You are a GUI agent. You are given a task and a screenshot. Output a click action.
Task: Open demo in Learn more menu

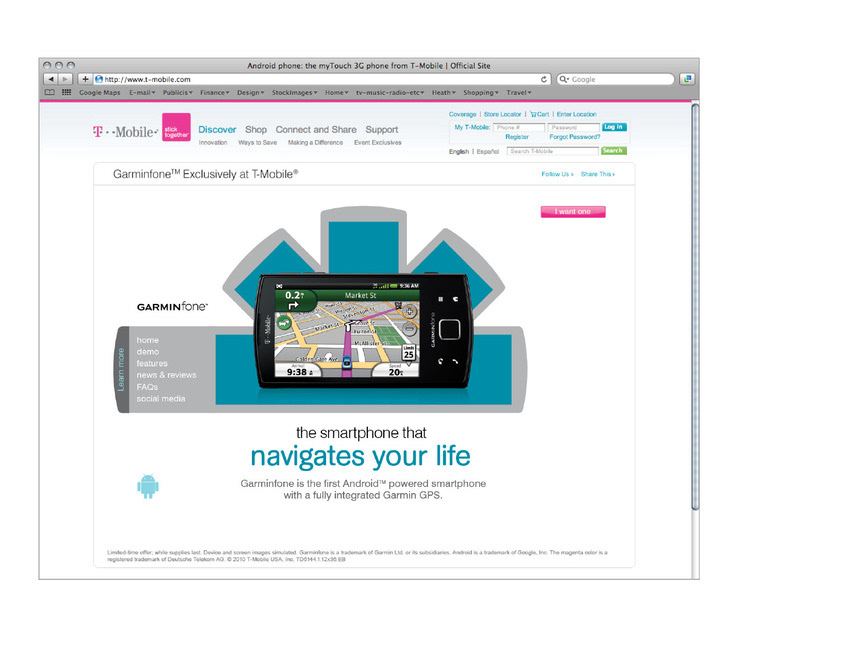click(147, 352)
